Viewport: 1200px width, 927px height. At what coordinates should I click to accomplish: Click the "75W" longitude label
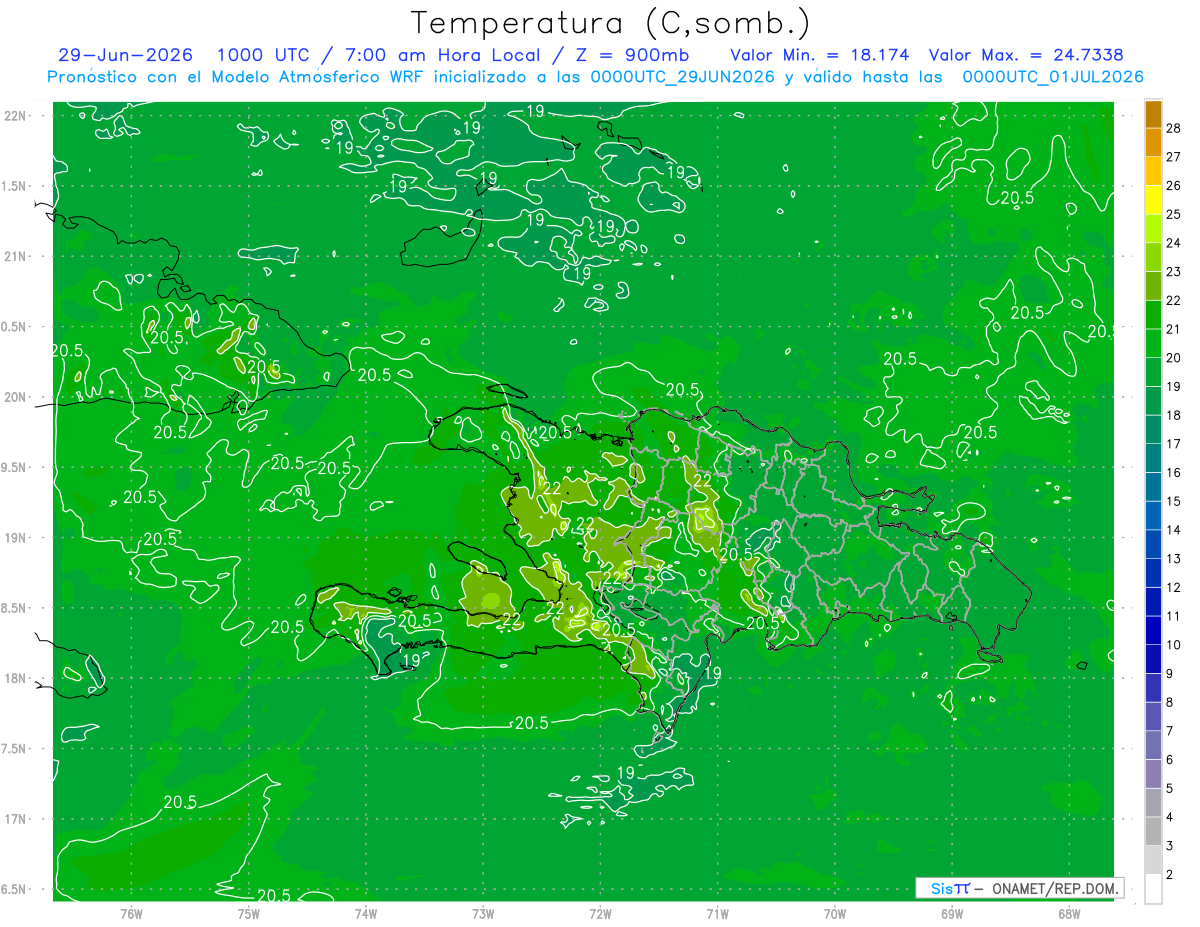pos(248,913)
